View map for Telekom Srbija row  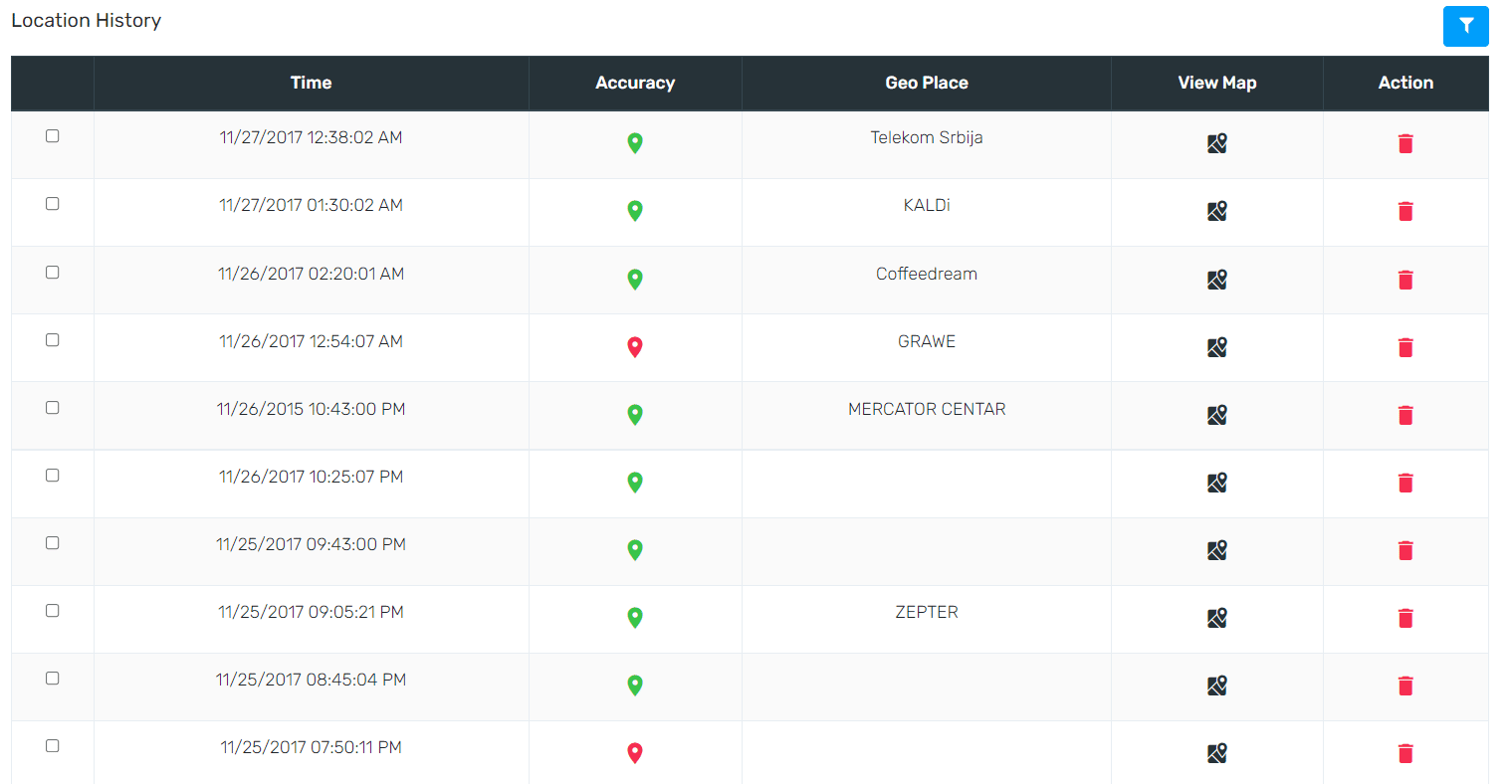[x=1217, y=143]
